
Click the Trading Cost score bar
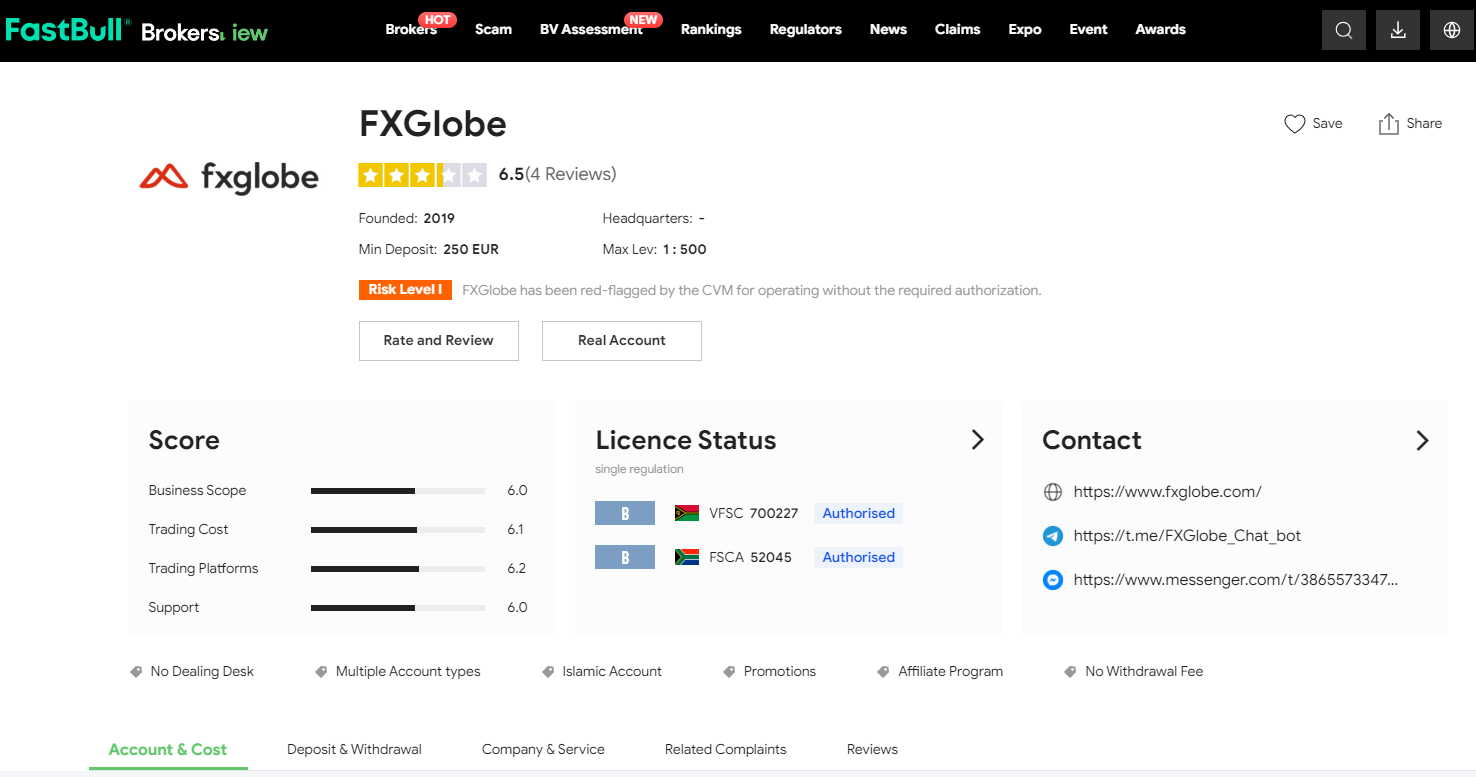tap(398, 530)
